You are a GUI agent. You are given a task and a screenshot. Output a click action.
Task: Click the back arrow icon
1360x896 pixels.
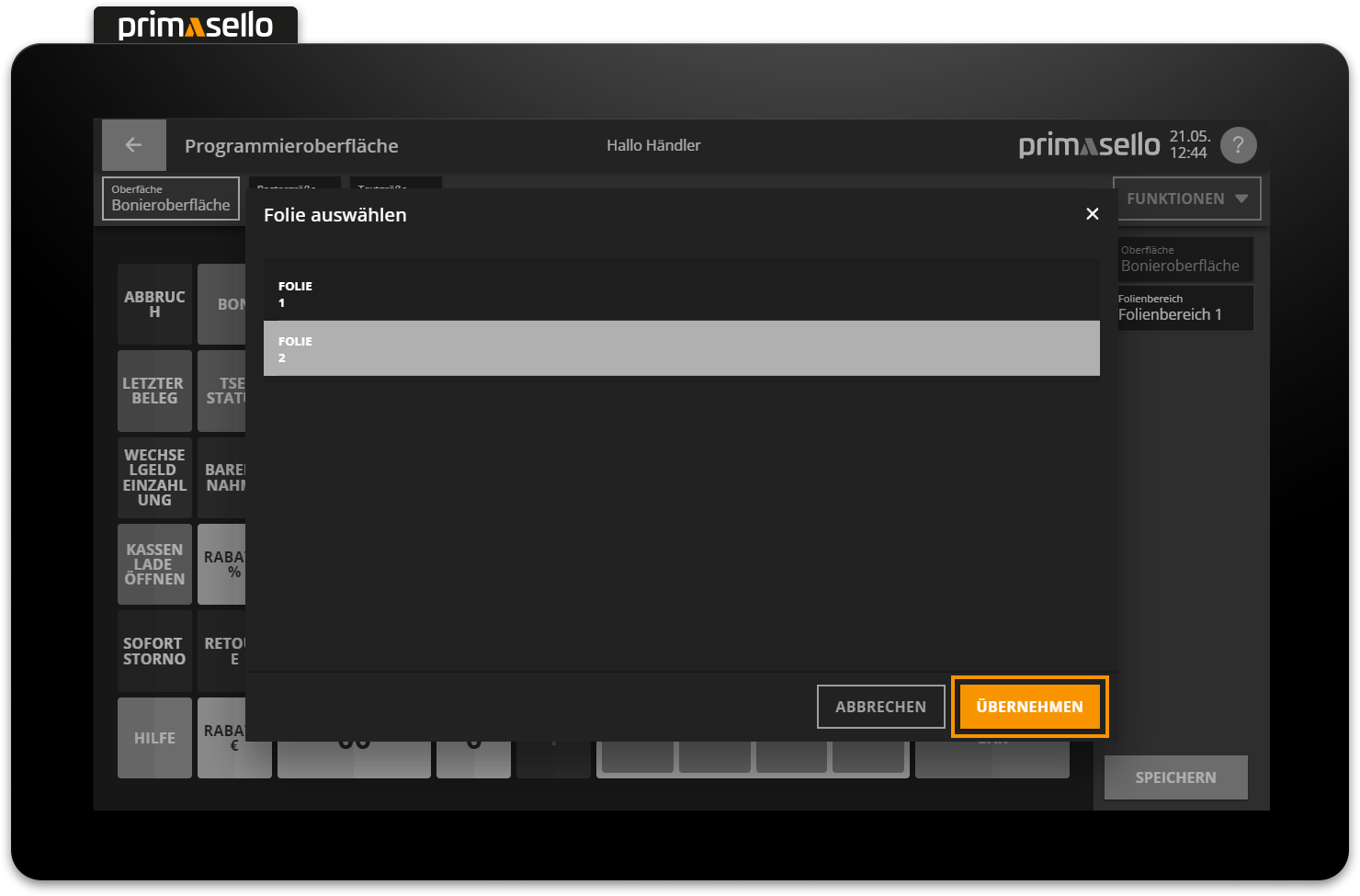tap(133, 145)
